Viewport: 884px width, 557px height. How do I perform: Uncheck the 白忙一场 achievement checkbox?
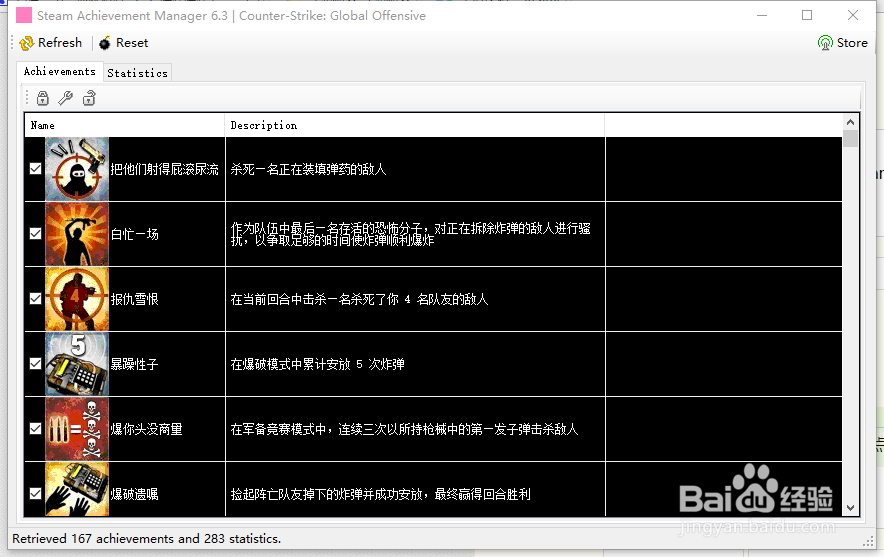pyautogui.click(x=36, y=233)
